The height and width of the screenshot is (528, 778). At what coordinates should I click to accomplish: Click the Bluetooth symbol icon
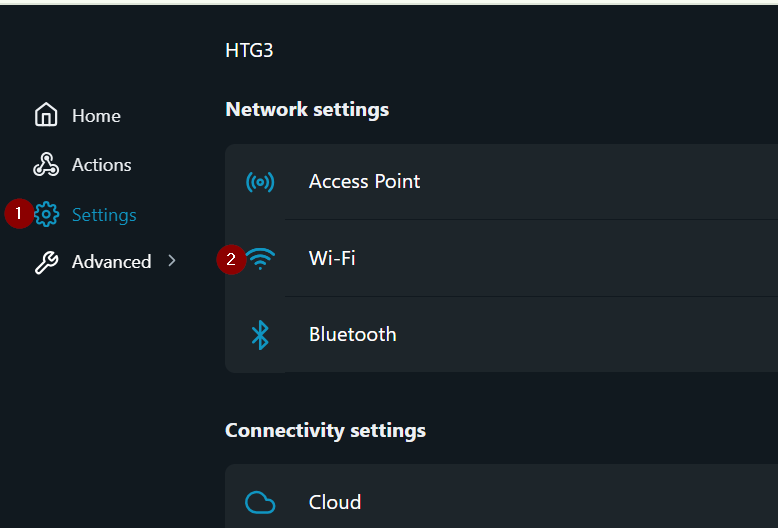tap(260, 335)
